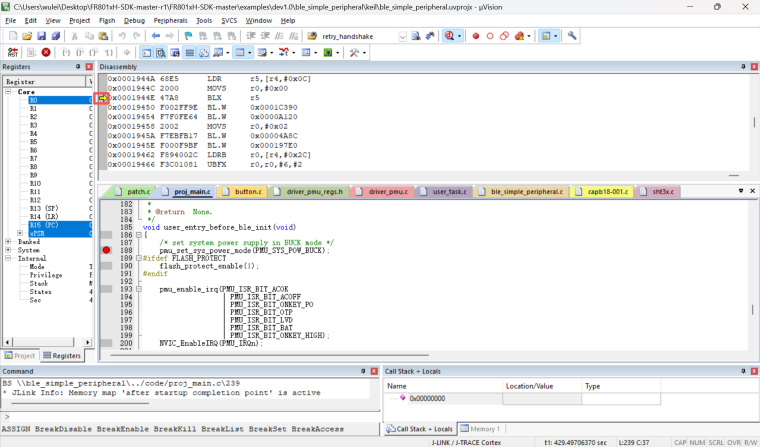Click the Undo toolbar icon

[121, 36]
